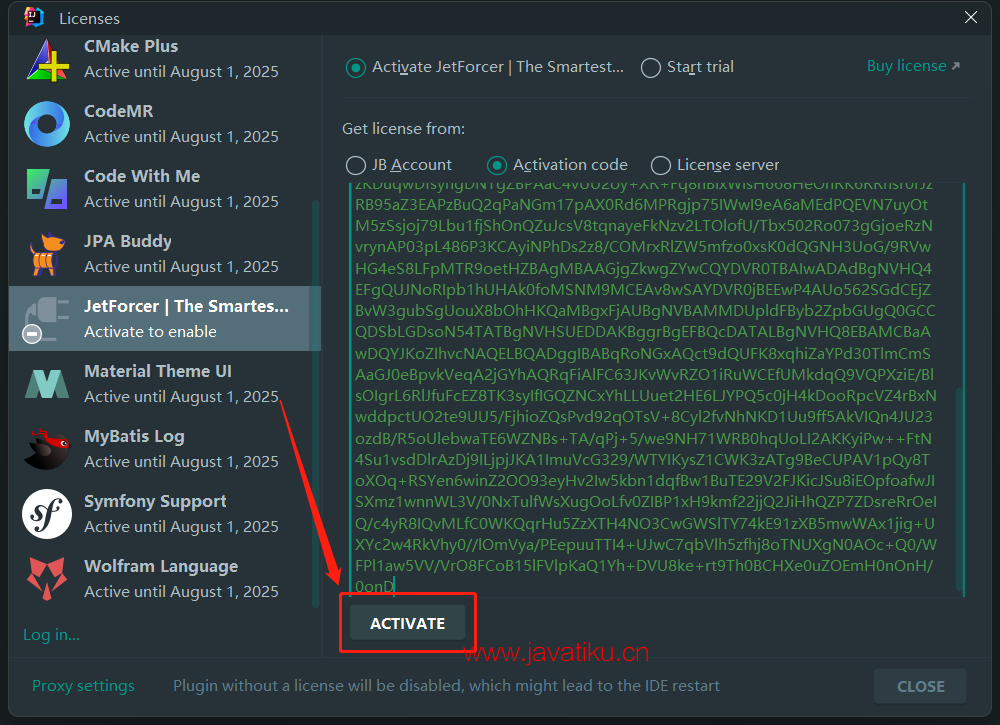Open Proxy settings
Screen dimensions: 1000x725
tap(84, 685)
